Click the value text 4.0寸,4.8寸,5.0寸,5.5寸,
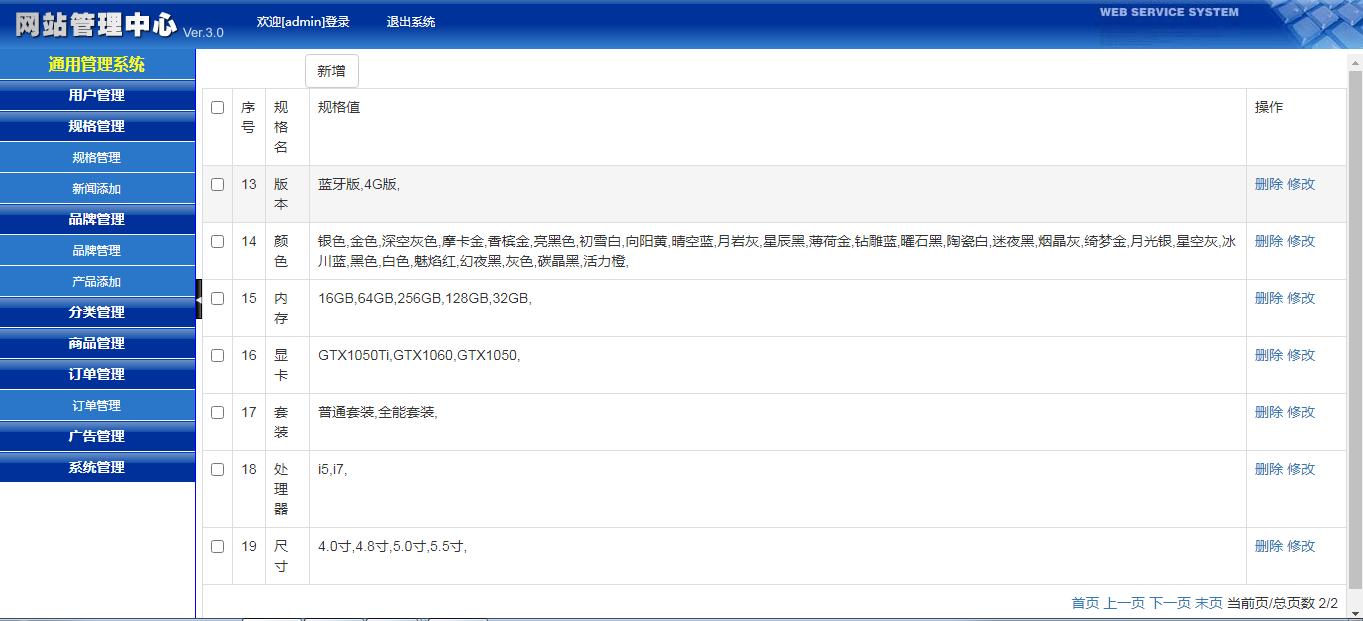 (392, 546)
